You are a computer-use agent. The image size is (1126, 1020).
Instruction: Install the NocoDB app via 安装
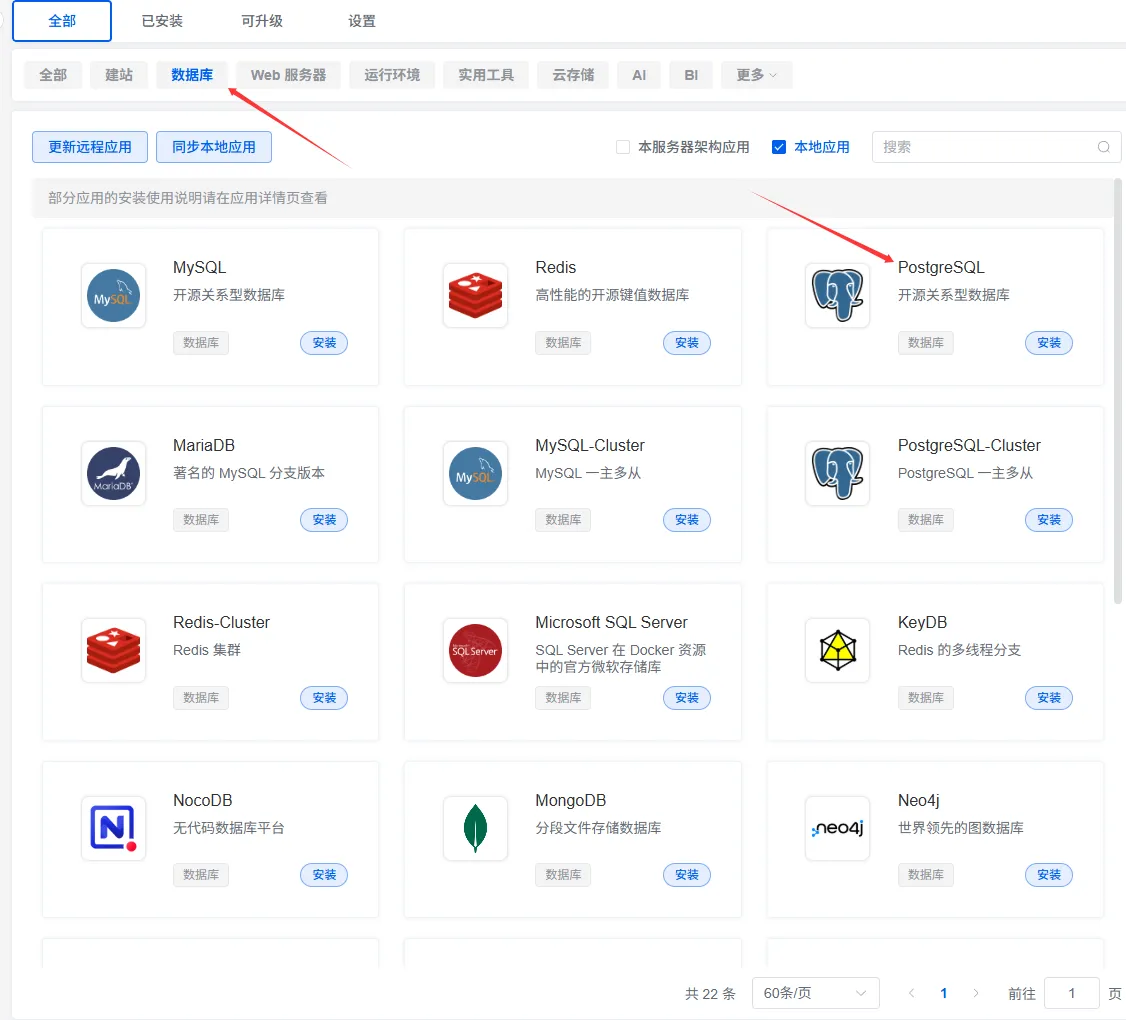[x=324, y=875]
